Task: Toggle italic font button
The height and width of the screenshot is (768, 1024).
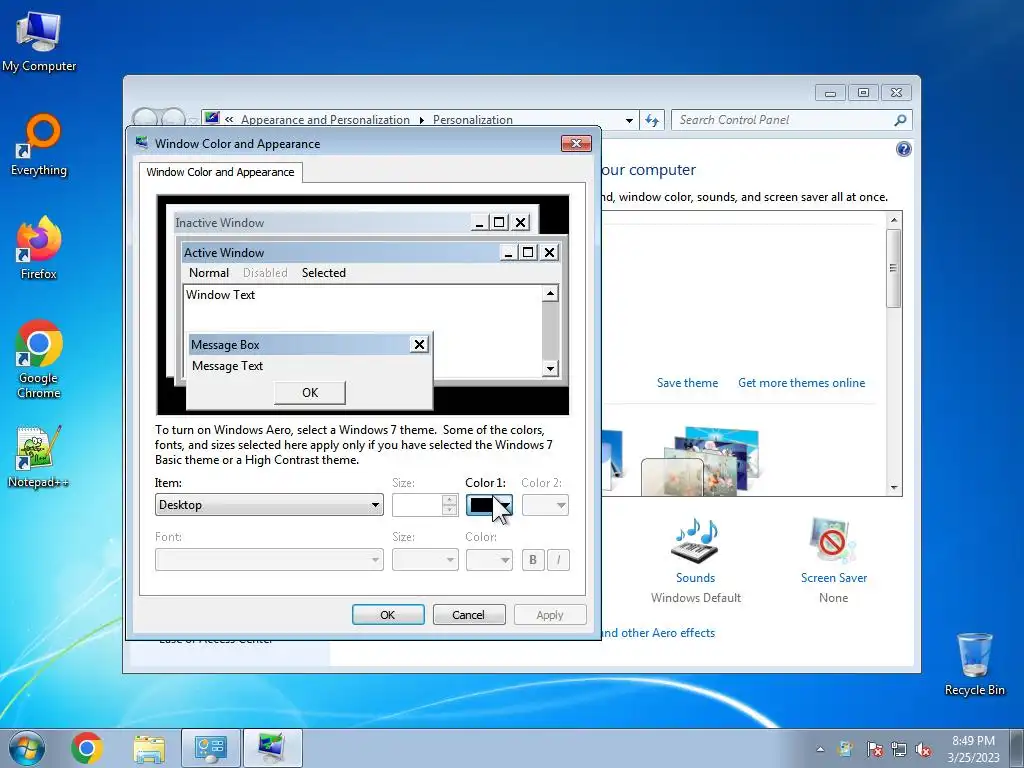Action: tap(558, 560)
